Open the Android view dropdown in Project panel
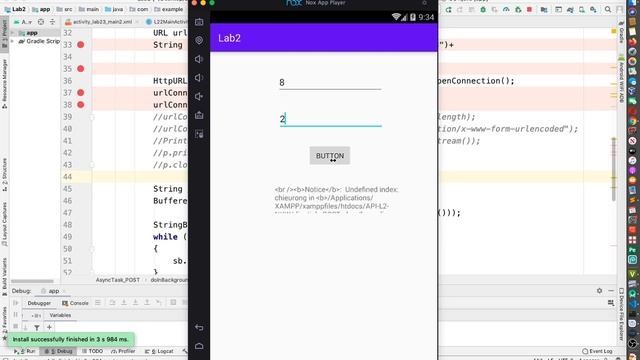Screen dimensions: 640x360 click(x=24, y=22)
